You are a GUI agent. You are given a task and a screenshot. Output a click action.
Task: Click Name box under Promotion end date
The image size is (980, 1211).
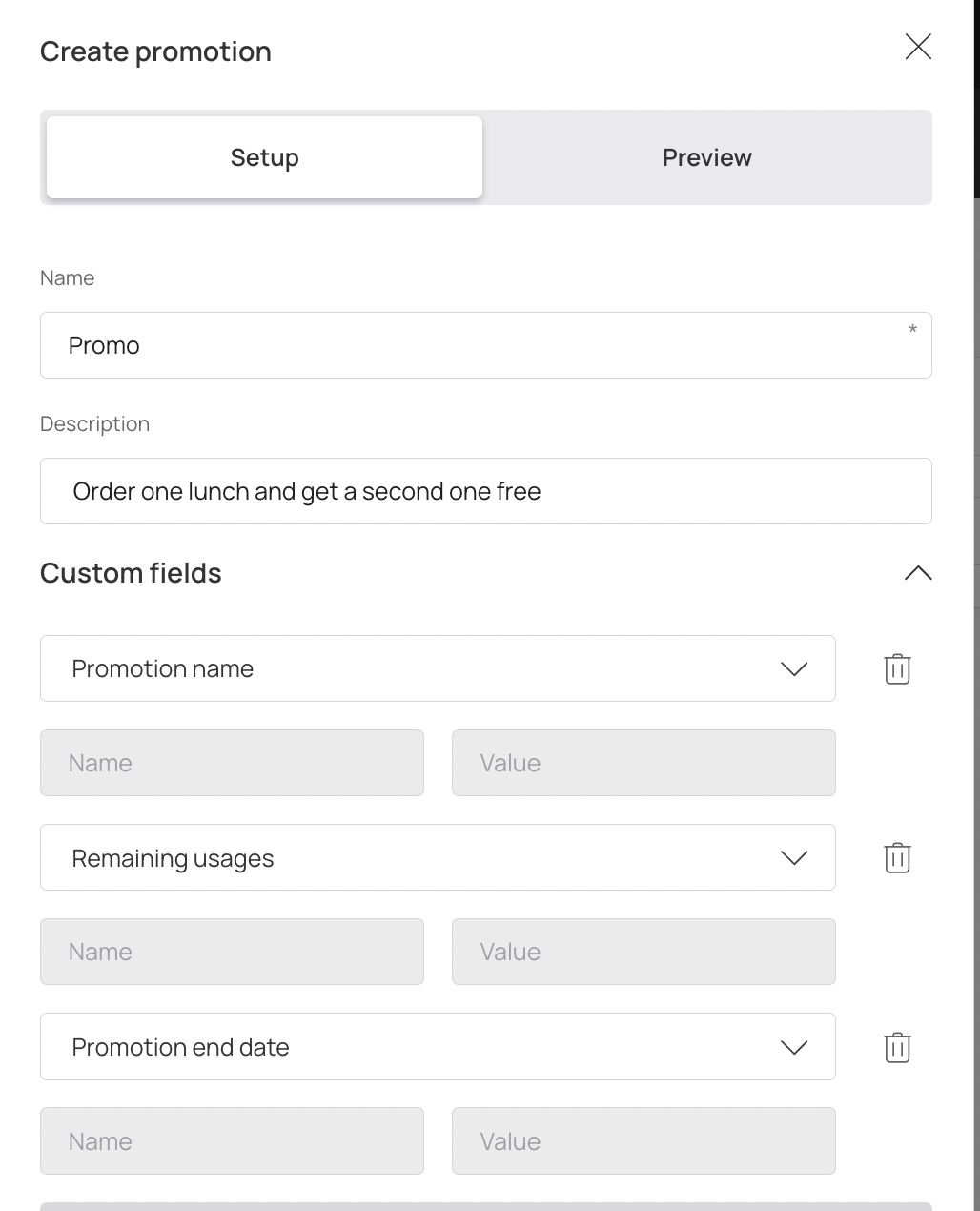(232, 1140)
